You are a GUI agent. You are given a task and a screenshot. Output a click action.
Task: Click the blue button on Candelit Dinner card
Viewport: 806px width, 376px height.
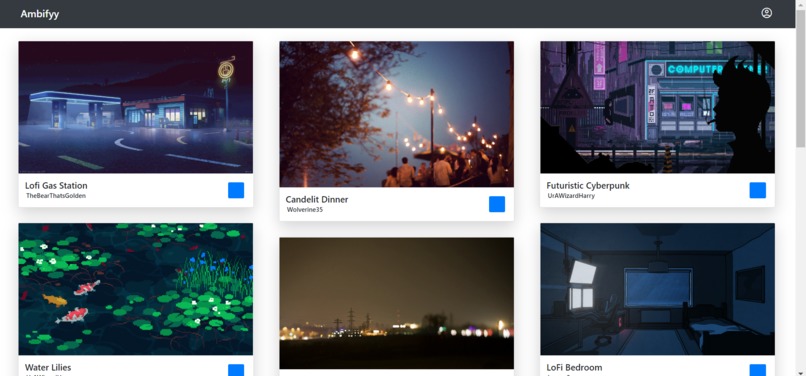point(497,204)
